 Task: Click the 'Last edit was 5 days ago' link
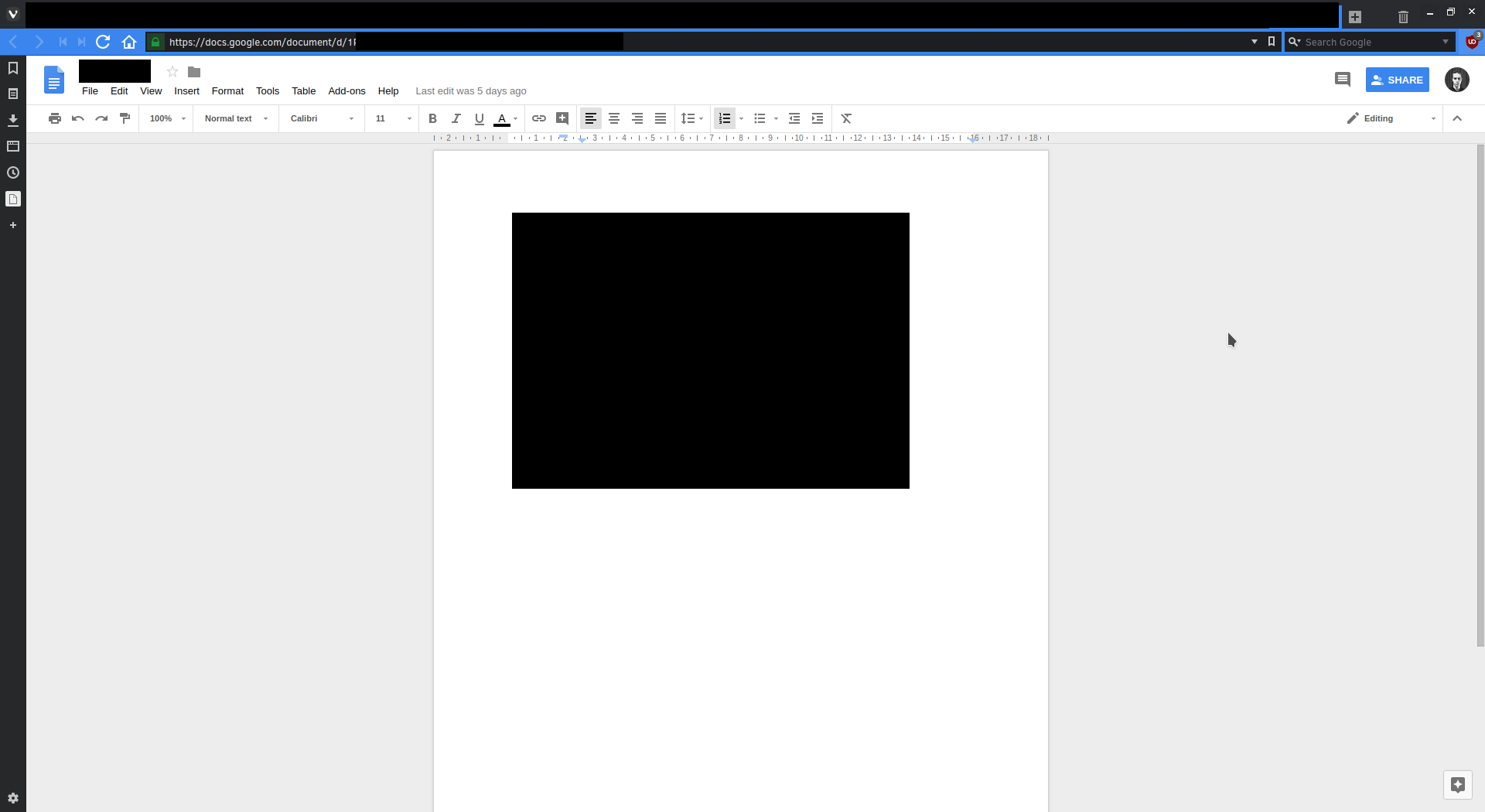[471, 91]
